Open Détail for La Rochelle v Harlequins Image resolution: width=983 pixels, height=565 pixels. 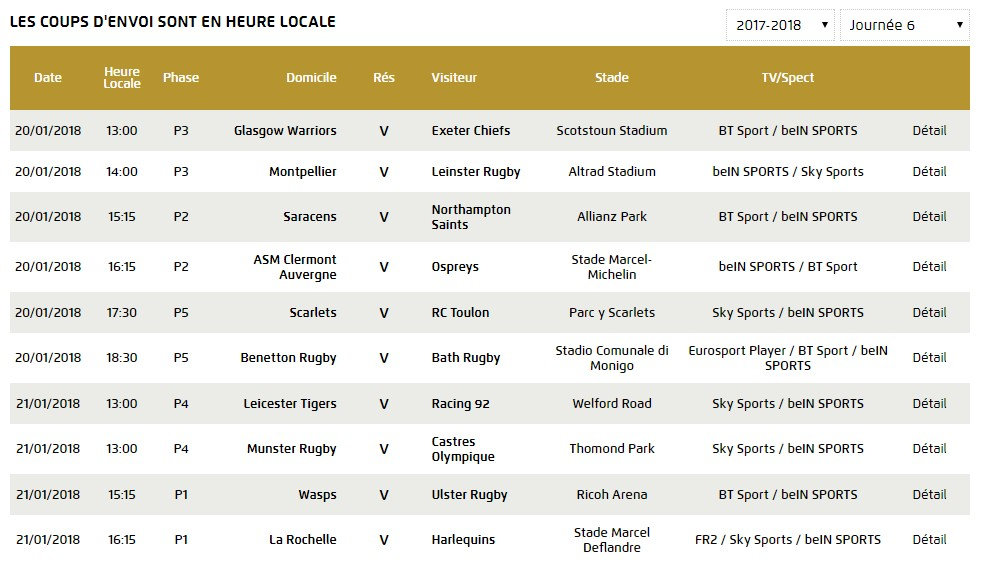(929, 539)
